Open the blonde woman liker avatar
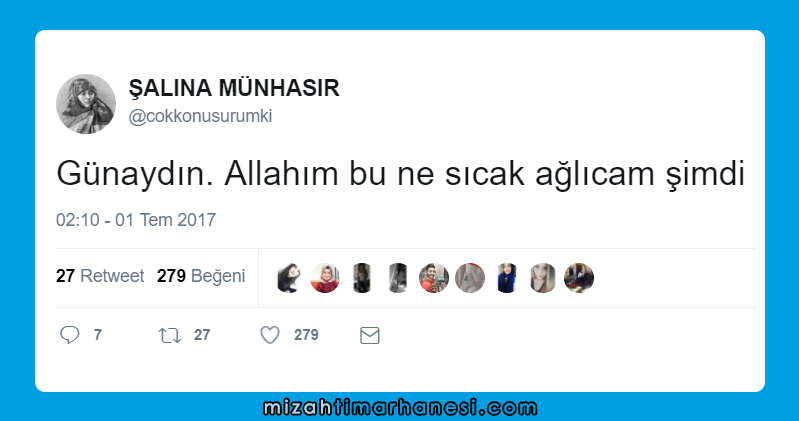 pos(542,278)
